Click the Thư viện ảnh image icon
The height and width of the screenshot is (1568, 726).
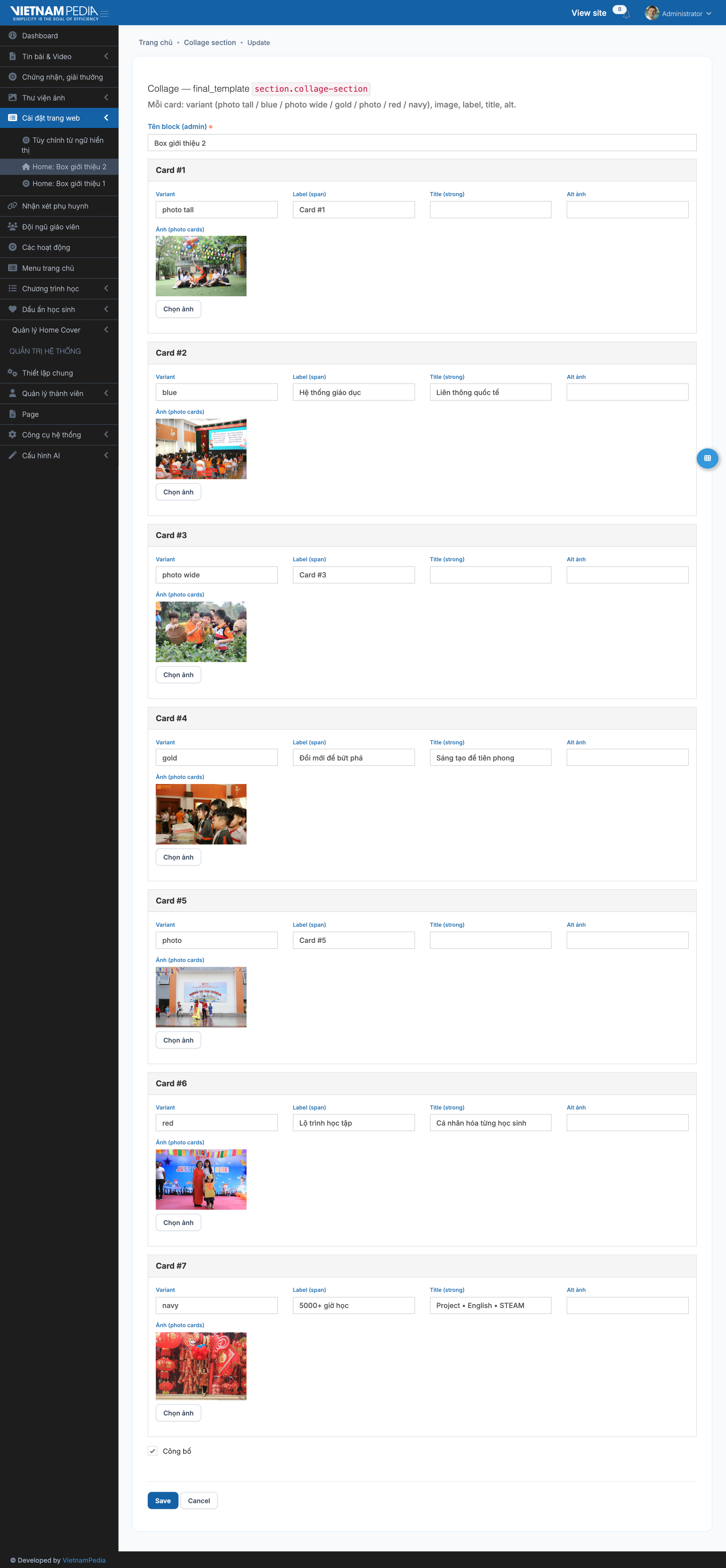12,97
